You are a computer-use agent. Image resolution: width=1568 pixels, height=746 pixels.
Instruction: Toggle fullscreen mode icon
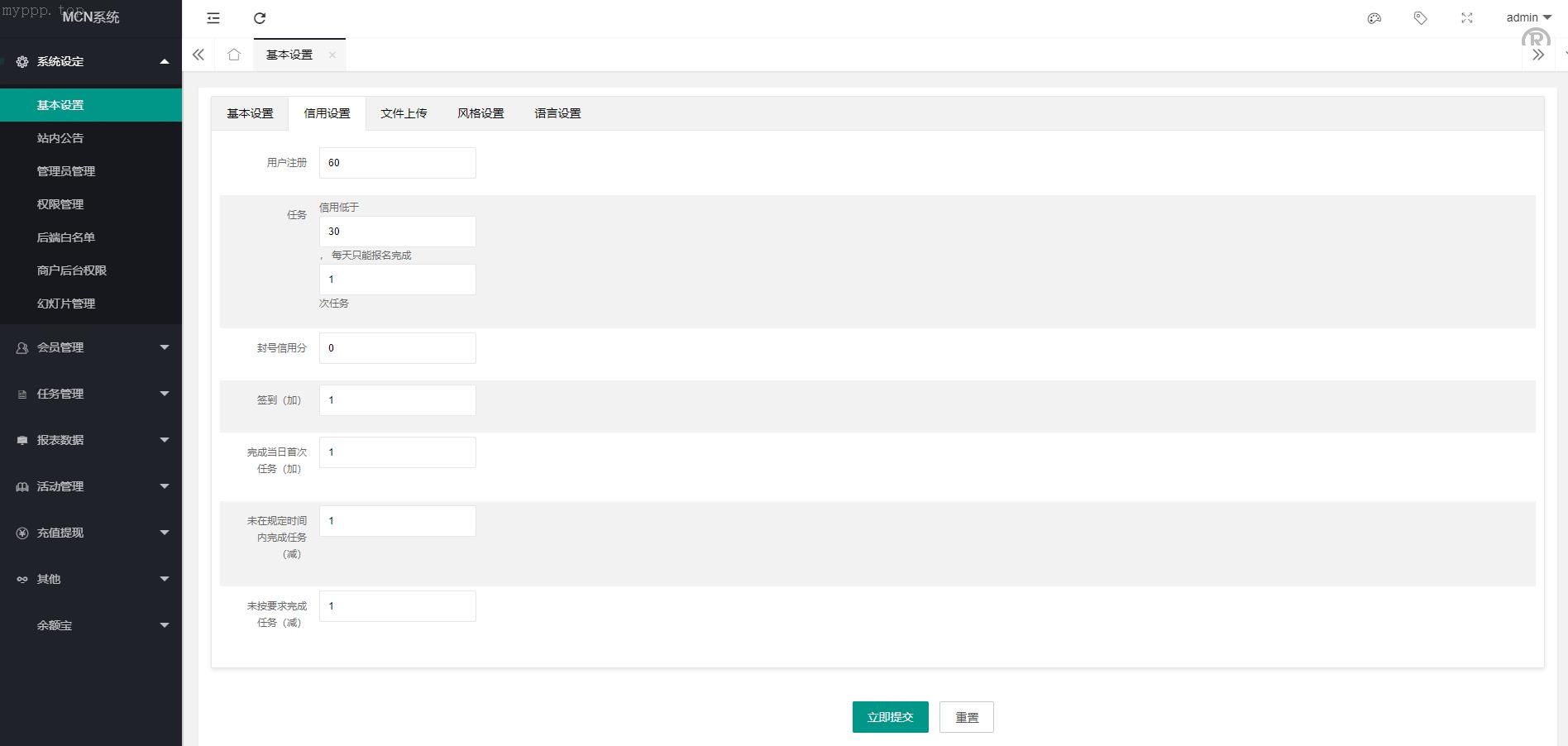pyautogui.click(x=1467, y=18)
